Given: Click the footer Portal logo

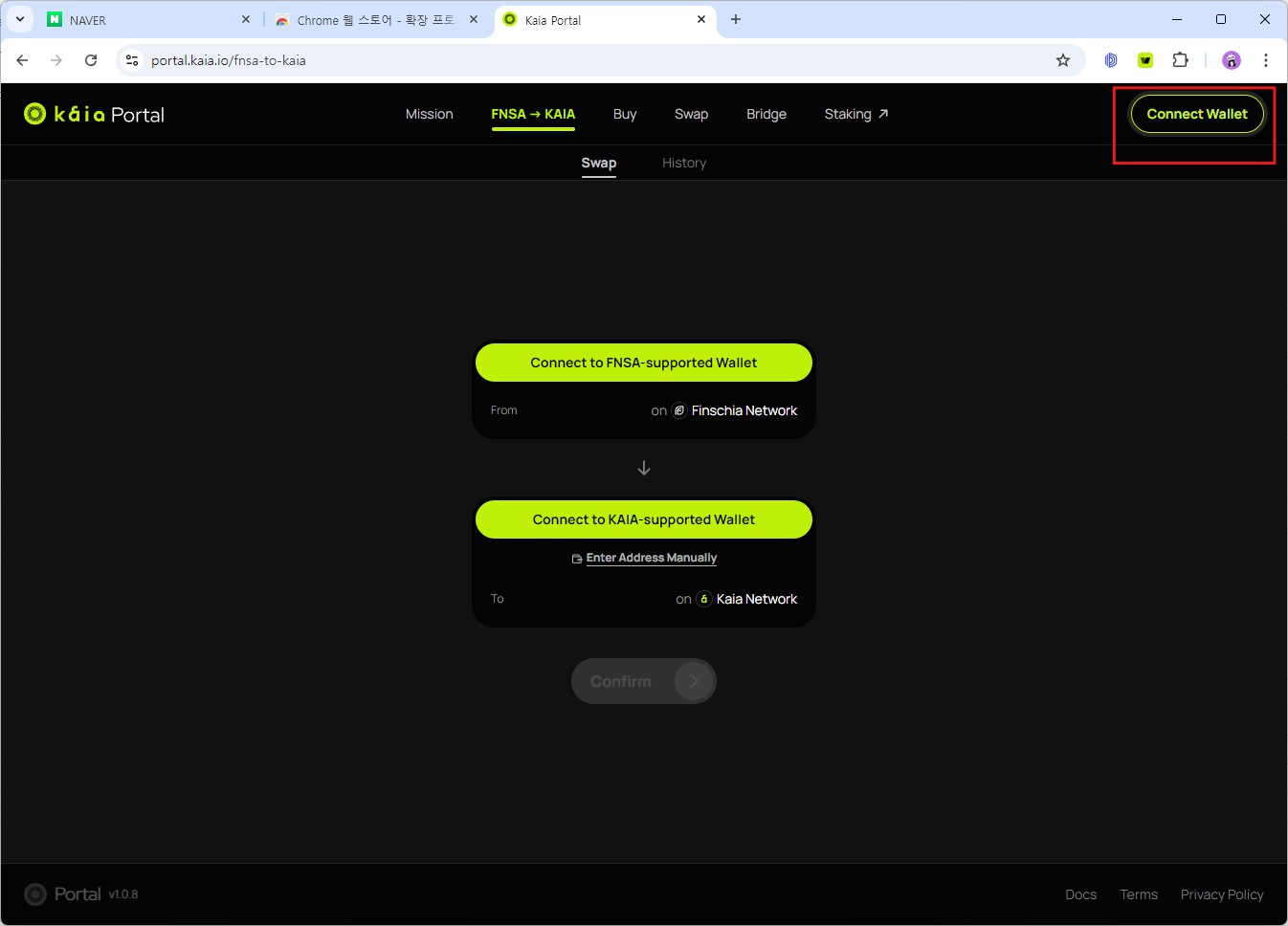Looking at the screenshot, I should point(62,894).
